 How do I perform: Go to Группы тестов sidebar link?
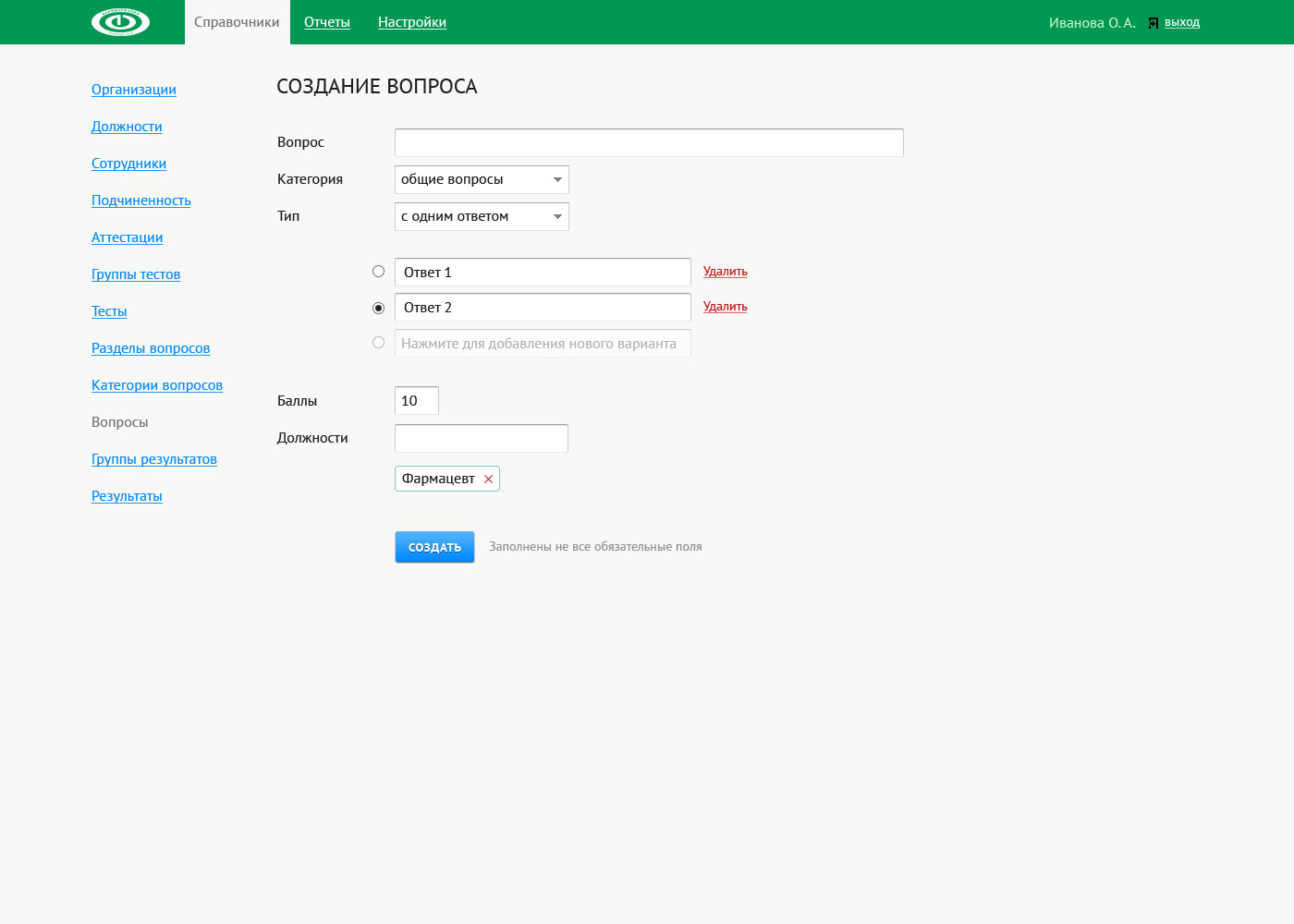tap(136, 274)
